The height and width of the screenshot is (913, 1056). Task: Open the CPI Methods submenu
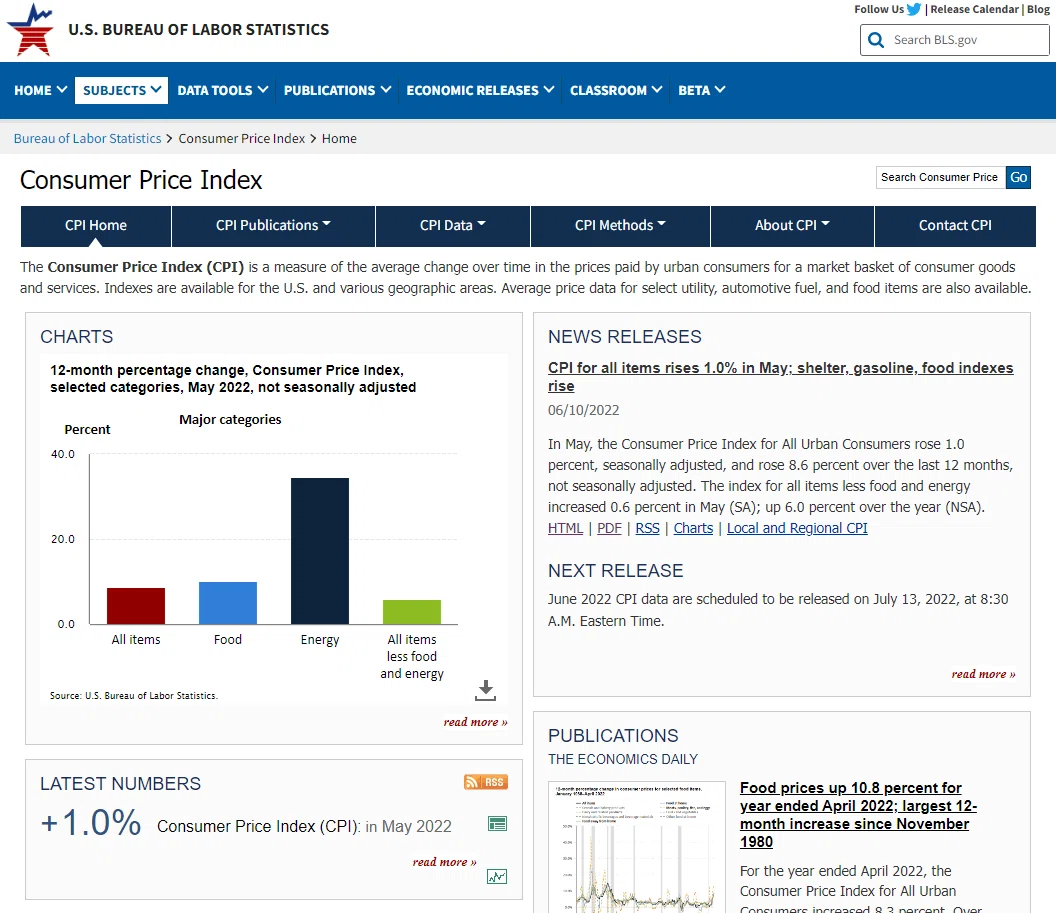click(x=620, y=226)
